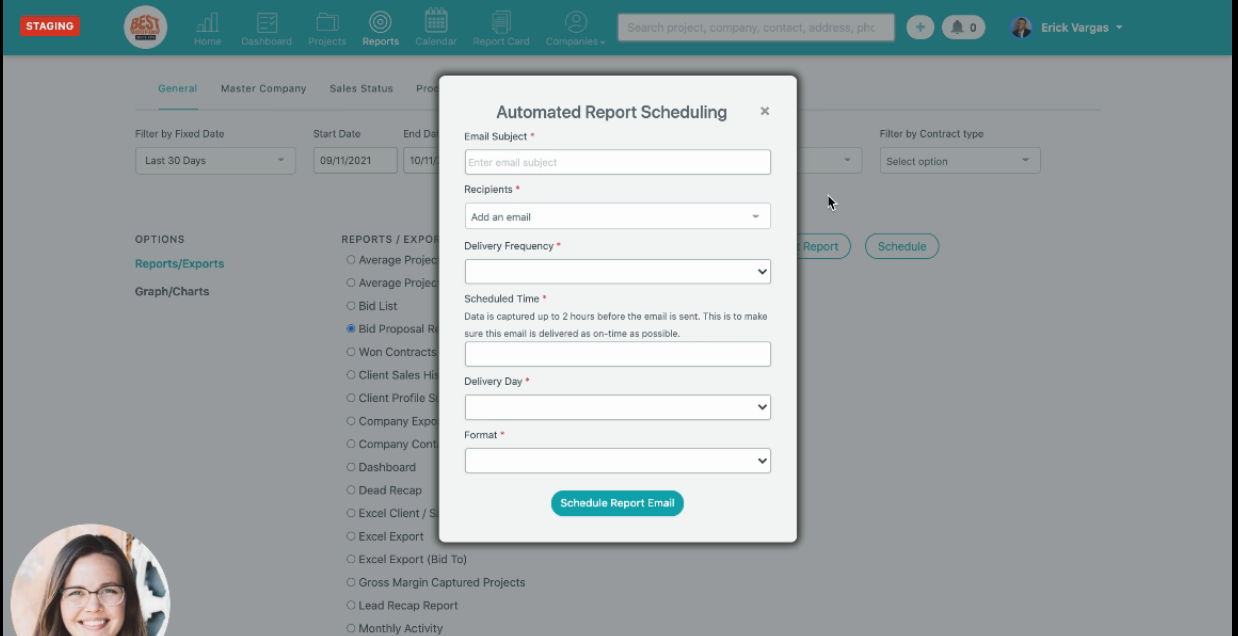Switch to the General tab

click(x=177, y=88)
